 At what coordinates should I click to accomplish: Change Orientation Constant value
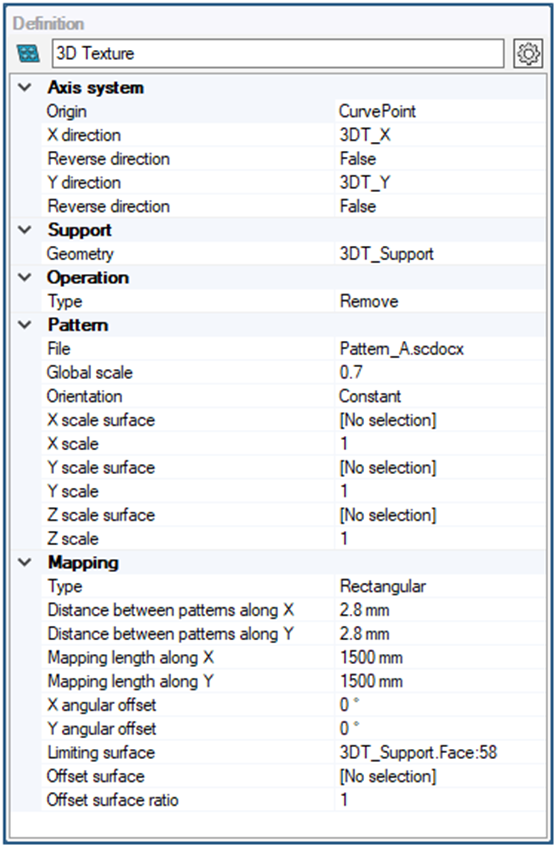[440, 396]
